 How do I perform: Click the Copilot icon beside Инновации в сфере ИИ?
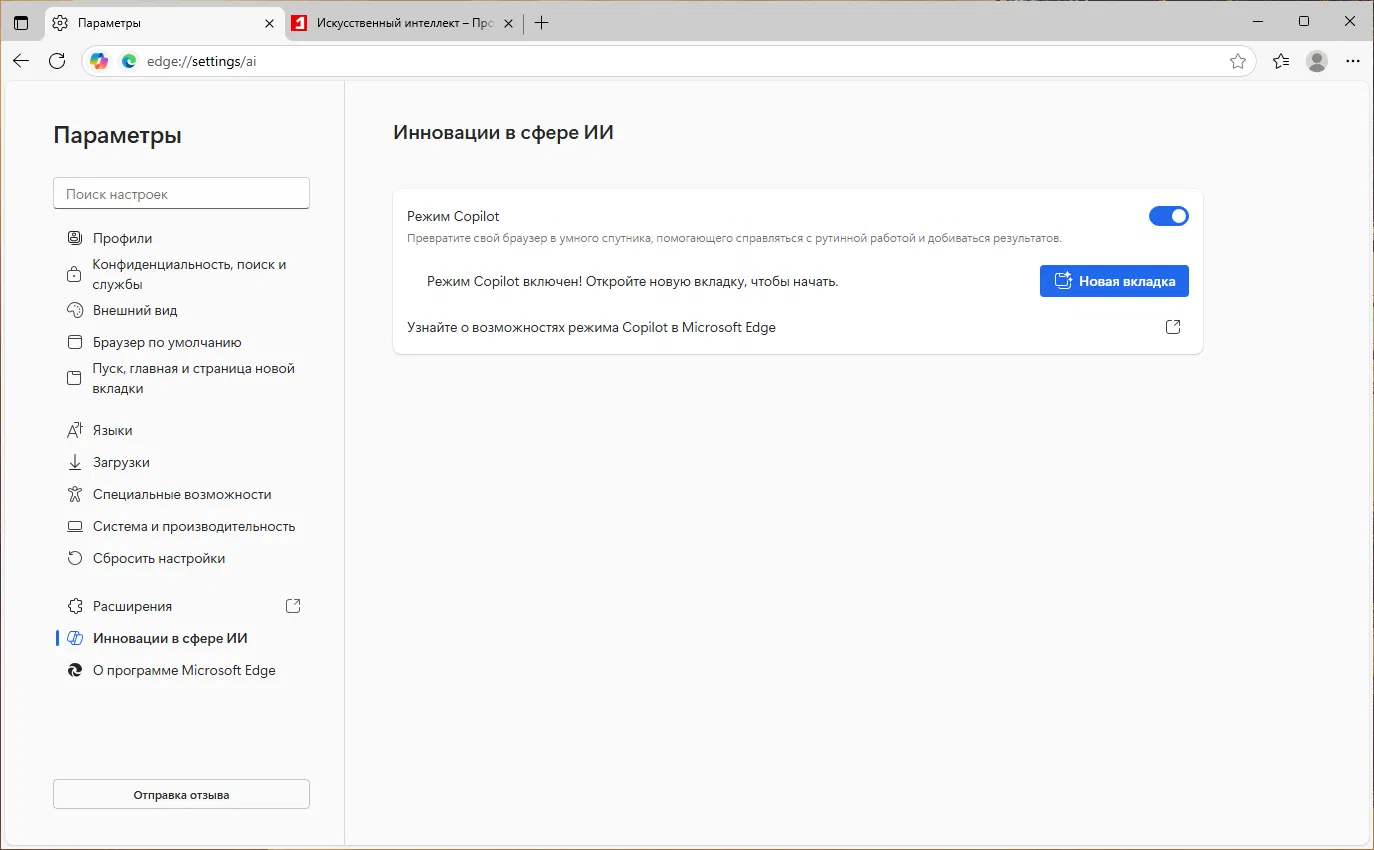click(74, 638)
